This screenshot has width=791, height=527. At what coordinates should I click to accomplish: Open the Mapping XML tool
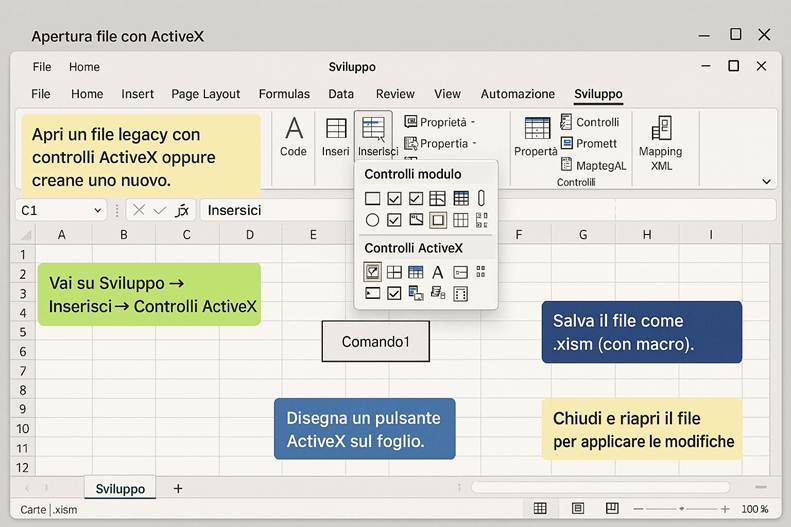[x=660, y=142]
